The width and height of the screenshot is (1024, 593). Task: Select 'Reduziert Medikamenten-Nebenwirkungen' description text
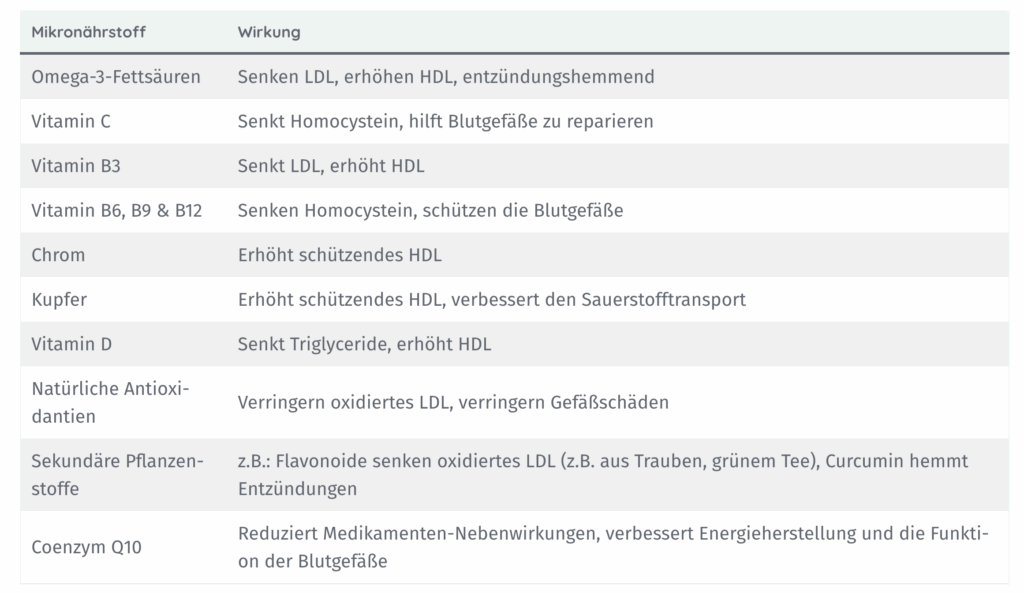[x=417, y=534]
